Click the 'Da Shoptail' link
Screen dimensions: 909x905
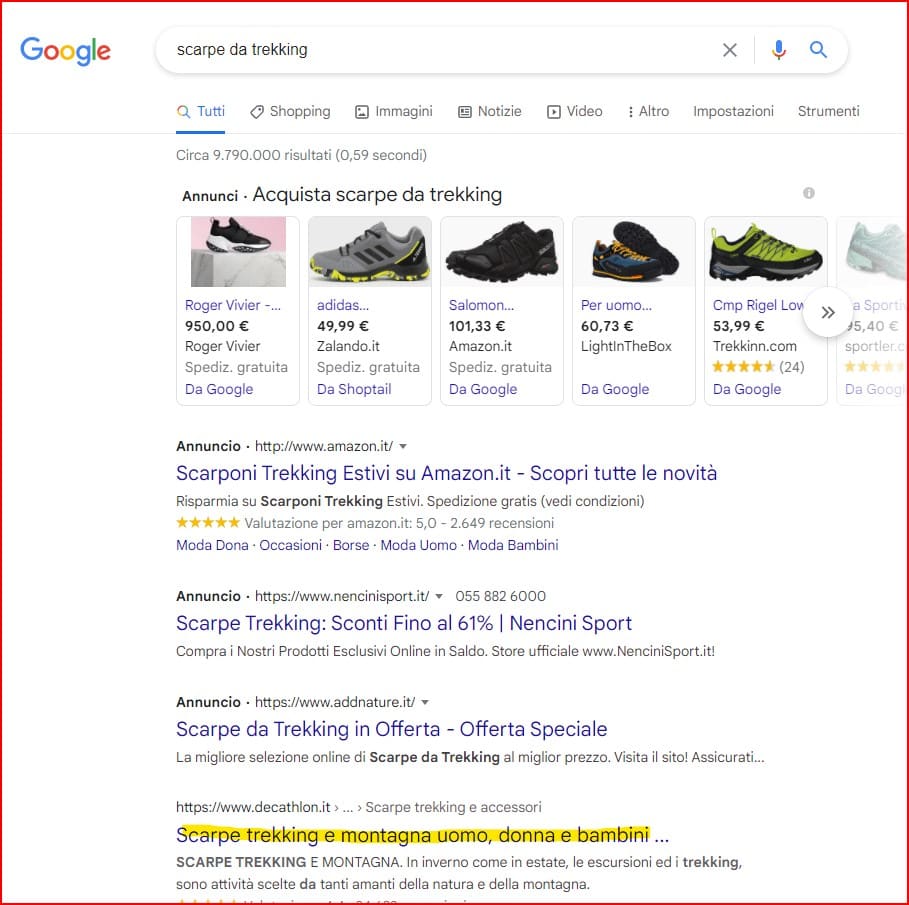click(x=354, y=389)
